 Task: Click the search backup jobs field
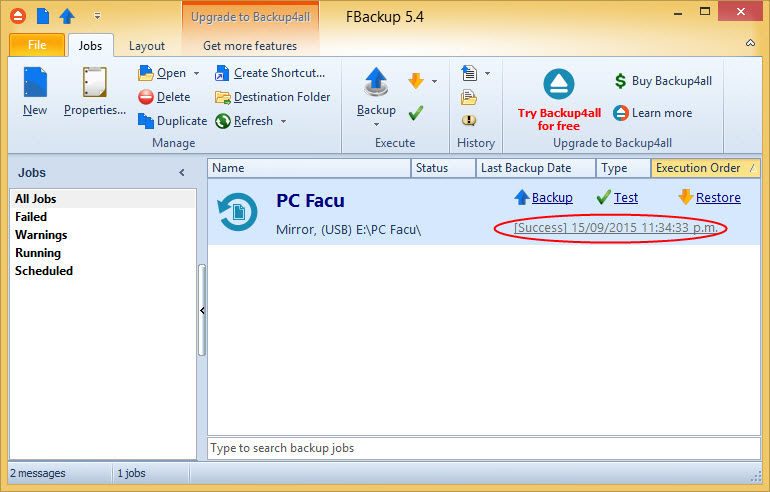point(484,448)
